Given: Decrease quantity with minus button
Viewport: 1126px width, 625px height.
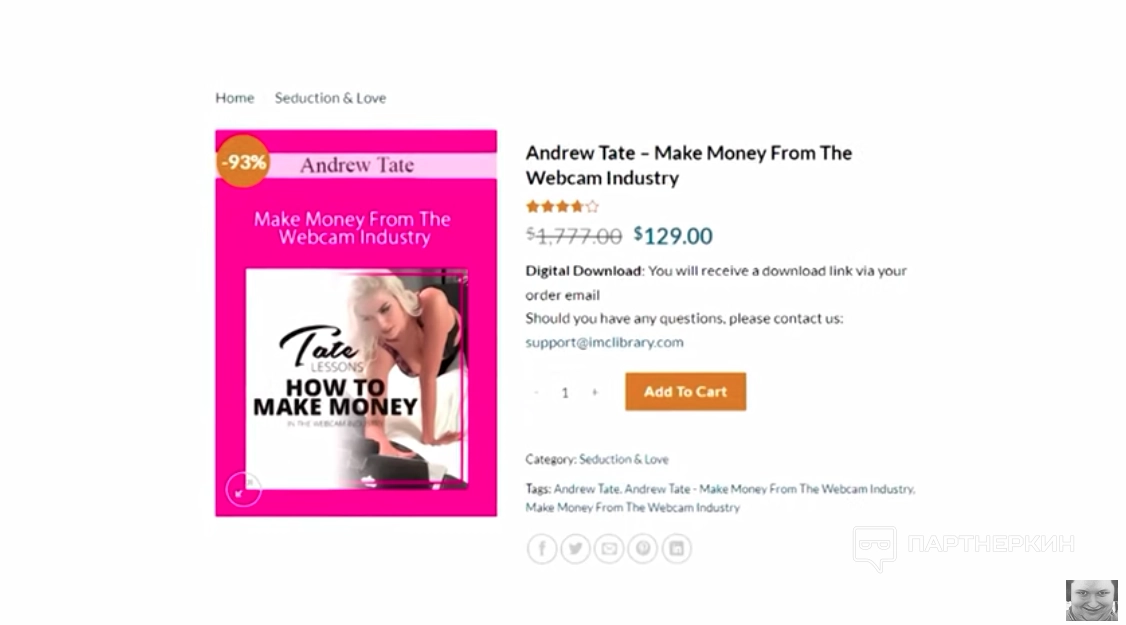Looking at the screenshot, I should click(536, 392).
